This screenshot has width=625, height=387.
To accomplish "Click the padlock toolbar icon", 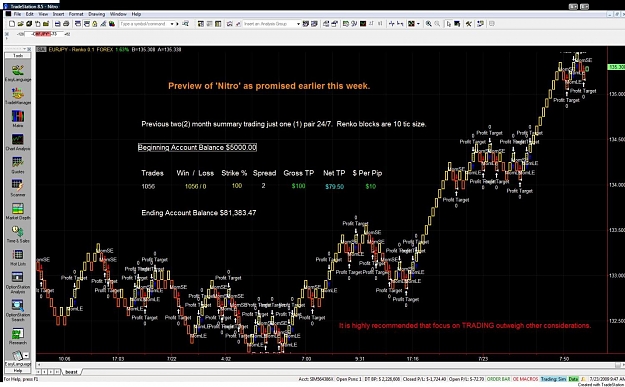I will 95,24.
